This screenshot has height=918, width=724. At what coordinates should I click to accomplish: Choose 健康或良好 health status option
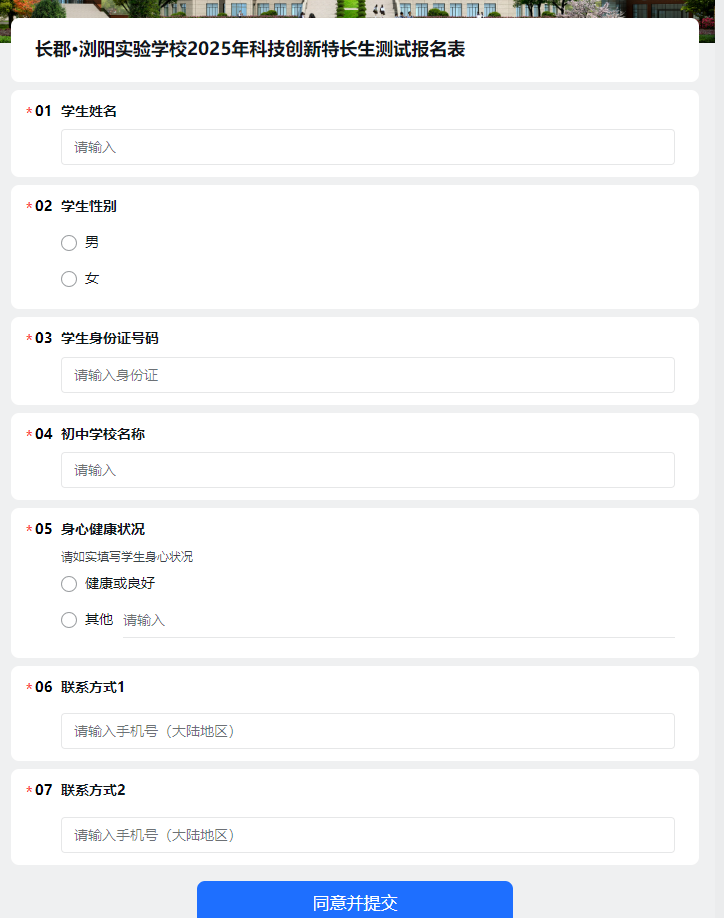tap(69, 584)
